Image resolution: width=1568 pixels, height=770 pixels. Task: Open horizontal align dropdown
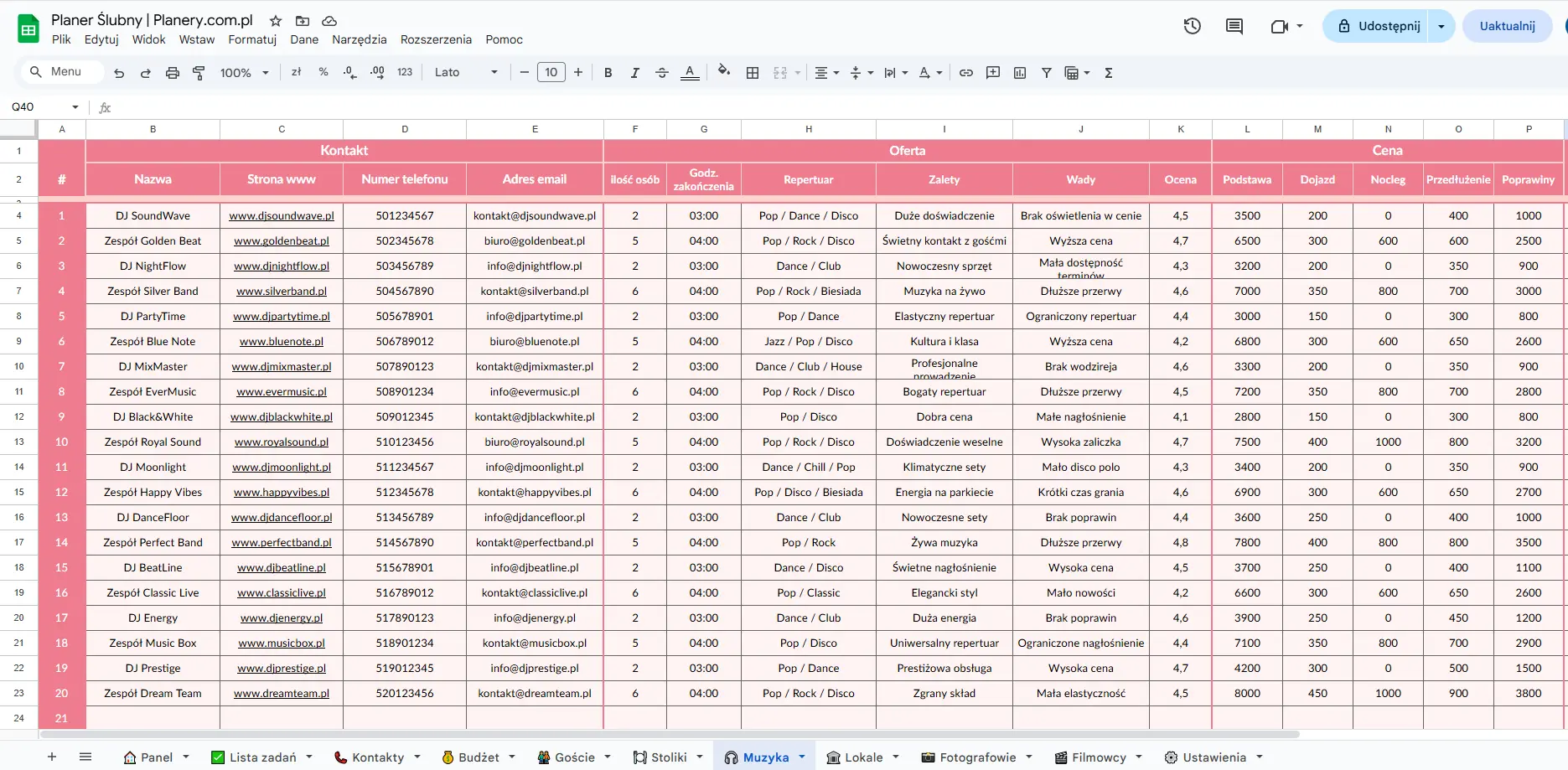click(827, 73)
